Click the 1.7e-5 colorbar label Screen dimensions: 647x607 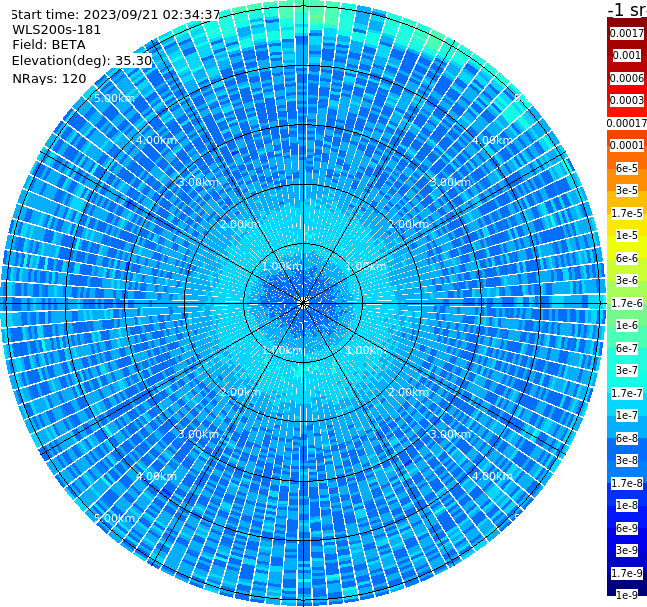tap(627, 213)
